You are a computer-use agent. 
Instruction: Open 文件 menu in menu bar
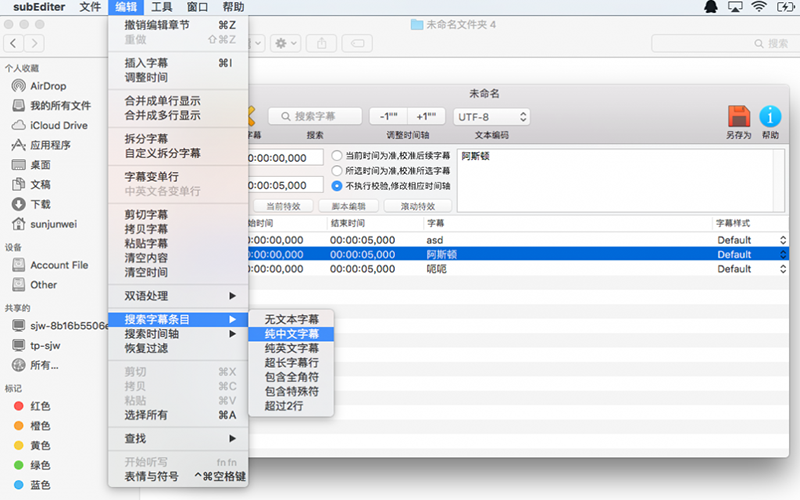click(x=90, y=7)
